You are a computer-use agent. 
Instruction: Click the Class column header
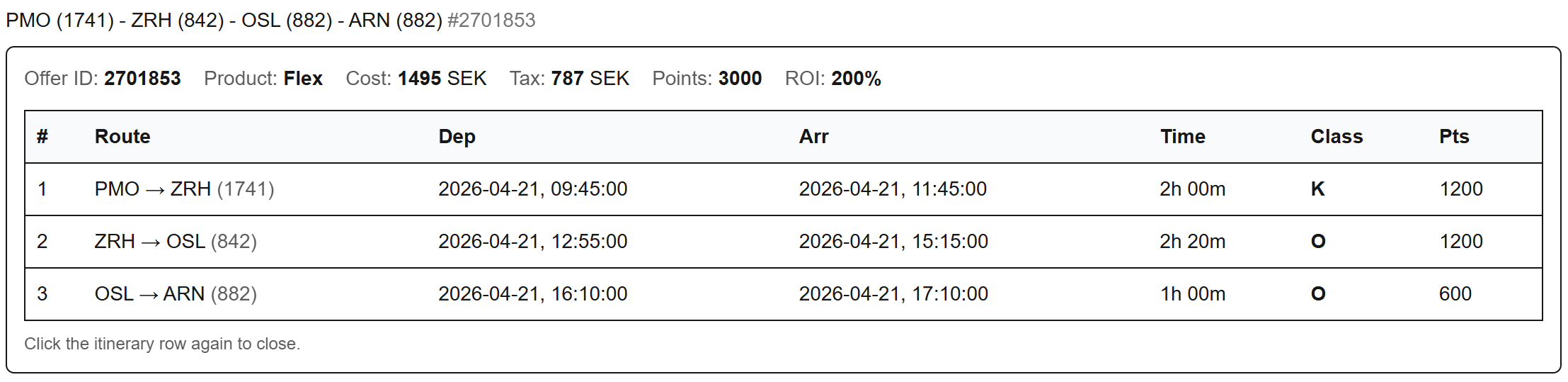click(1336, 136)
